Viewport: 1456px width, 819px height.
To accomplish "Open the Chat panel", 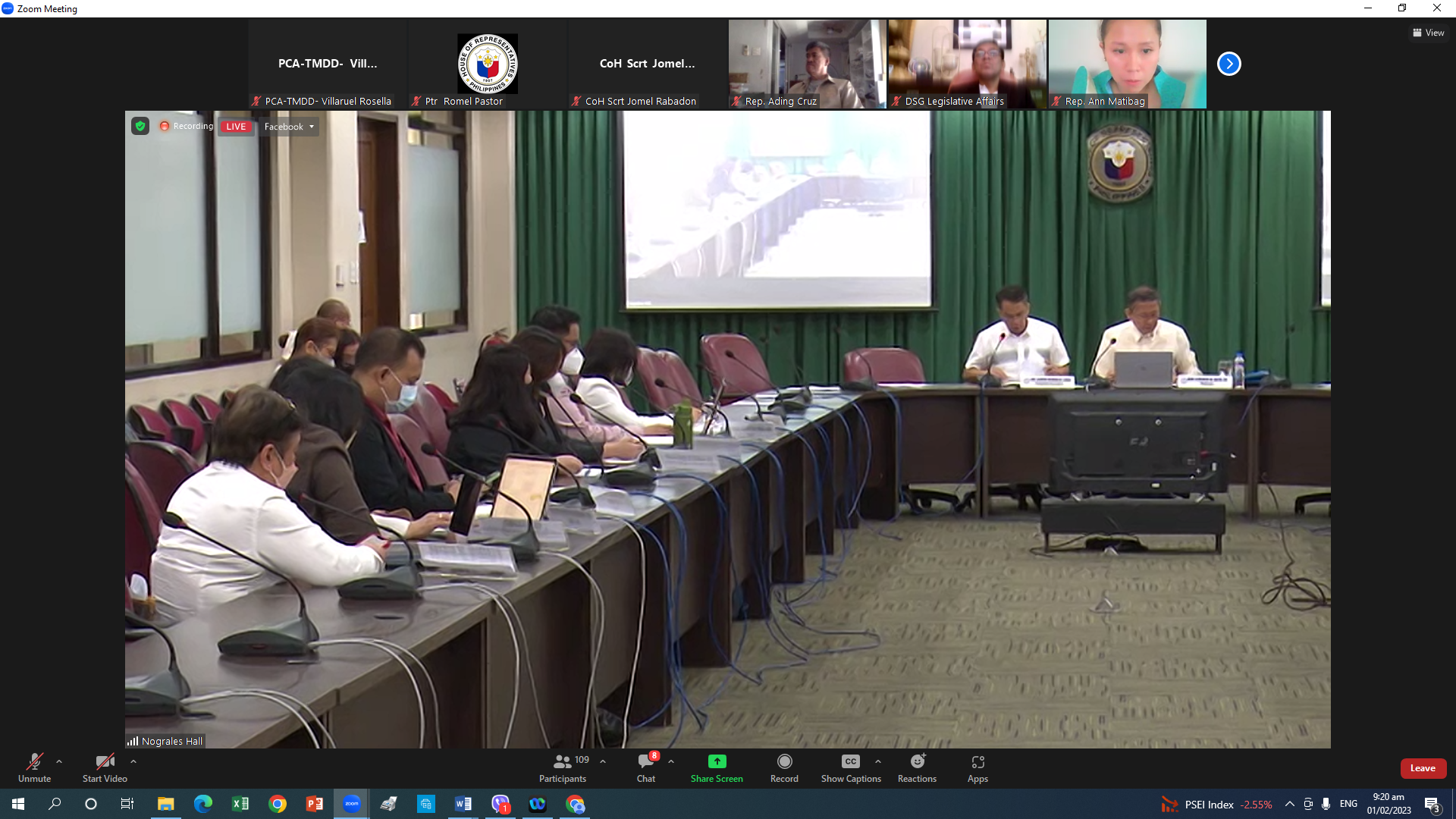I will [x=646, y=767].
